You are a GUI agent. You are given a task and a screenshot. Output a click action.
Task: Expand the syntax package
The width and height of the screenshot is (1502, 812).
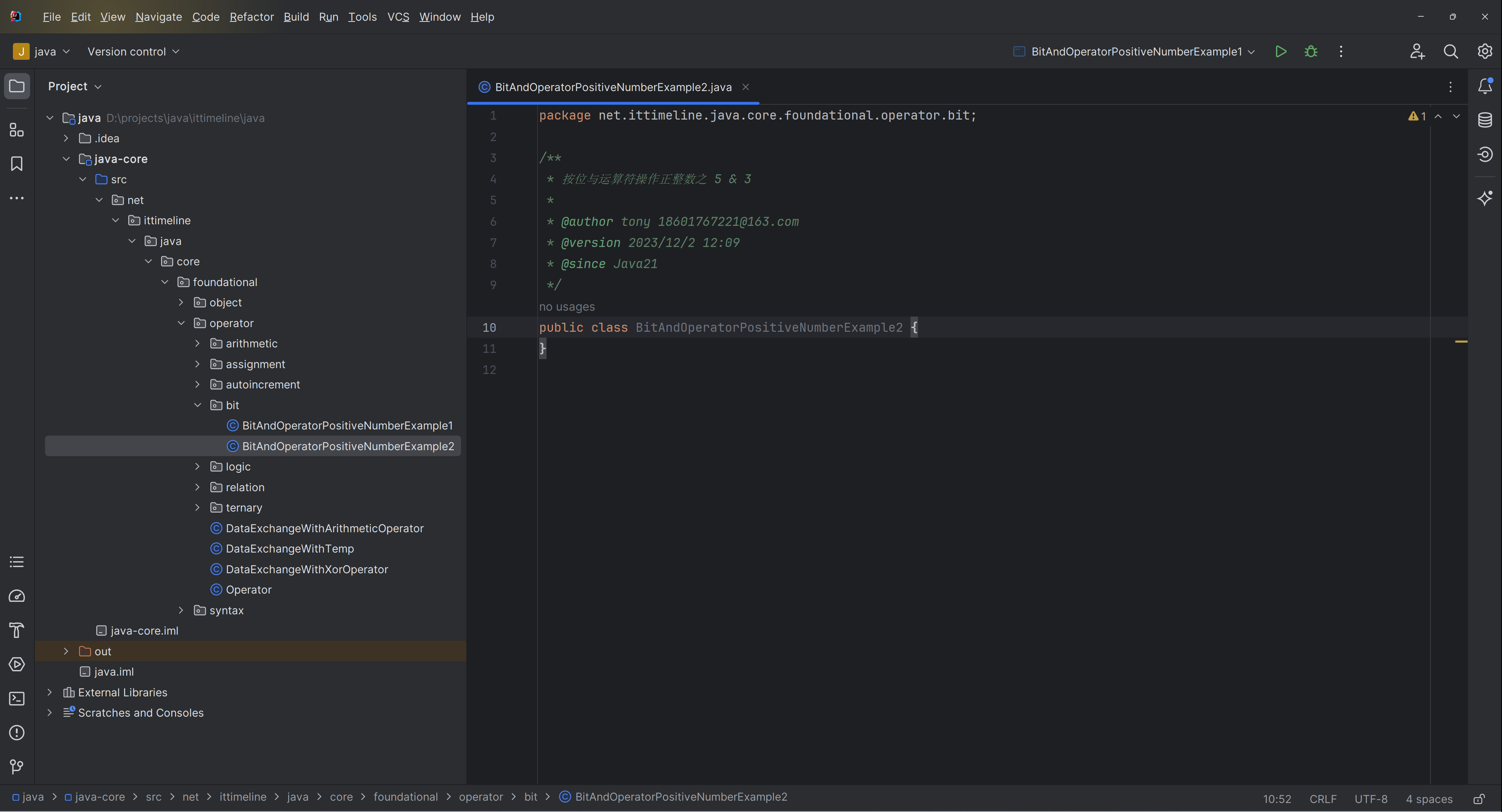tap(181, 610)
